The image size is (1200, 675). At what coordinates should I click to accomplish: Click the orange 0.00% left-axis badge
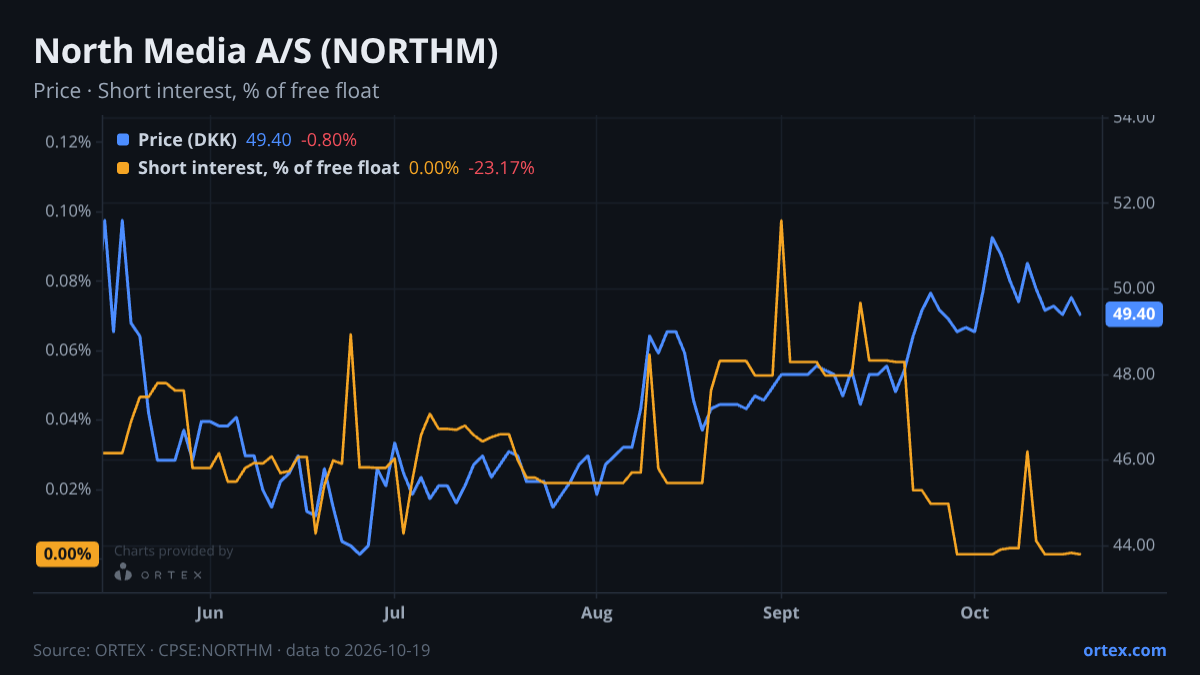click(x=68, y=554)
